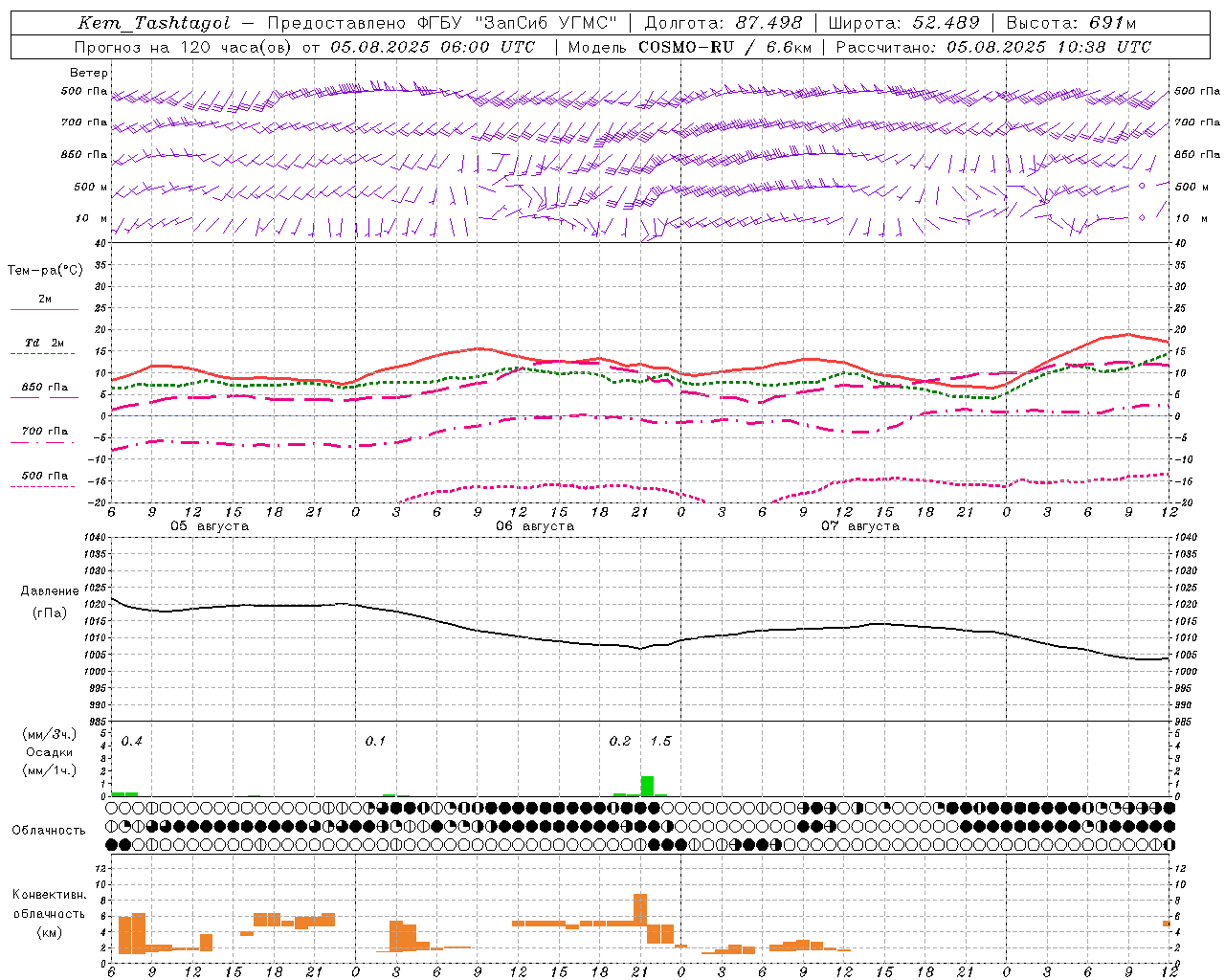Viewport: 1225px width, 980px height.
Task: Click the station name Kem_Tashtagol
Action: point(153,24)
